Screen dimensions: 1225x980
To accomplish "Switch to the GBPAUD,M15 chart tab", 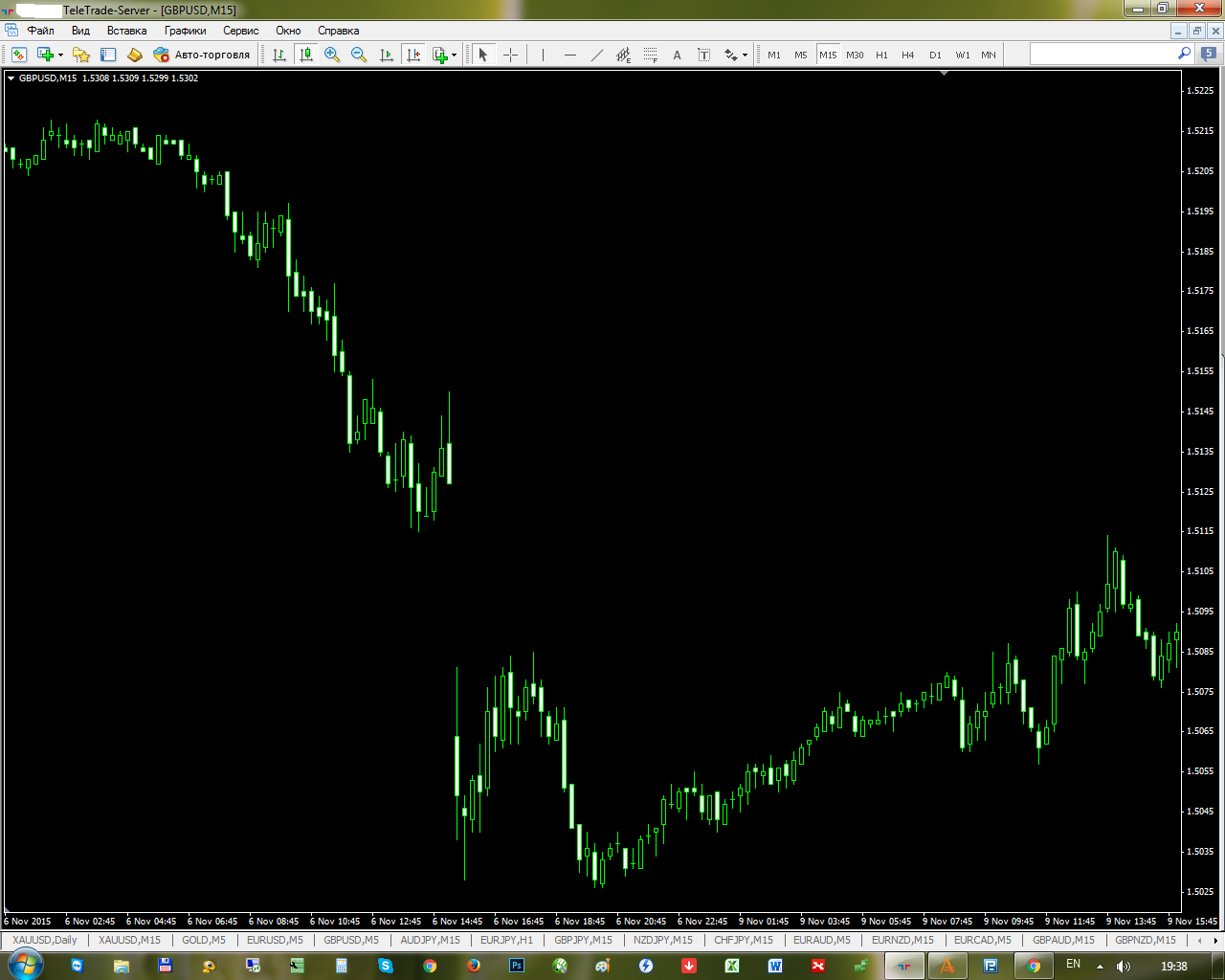I will 1063,940.
